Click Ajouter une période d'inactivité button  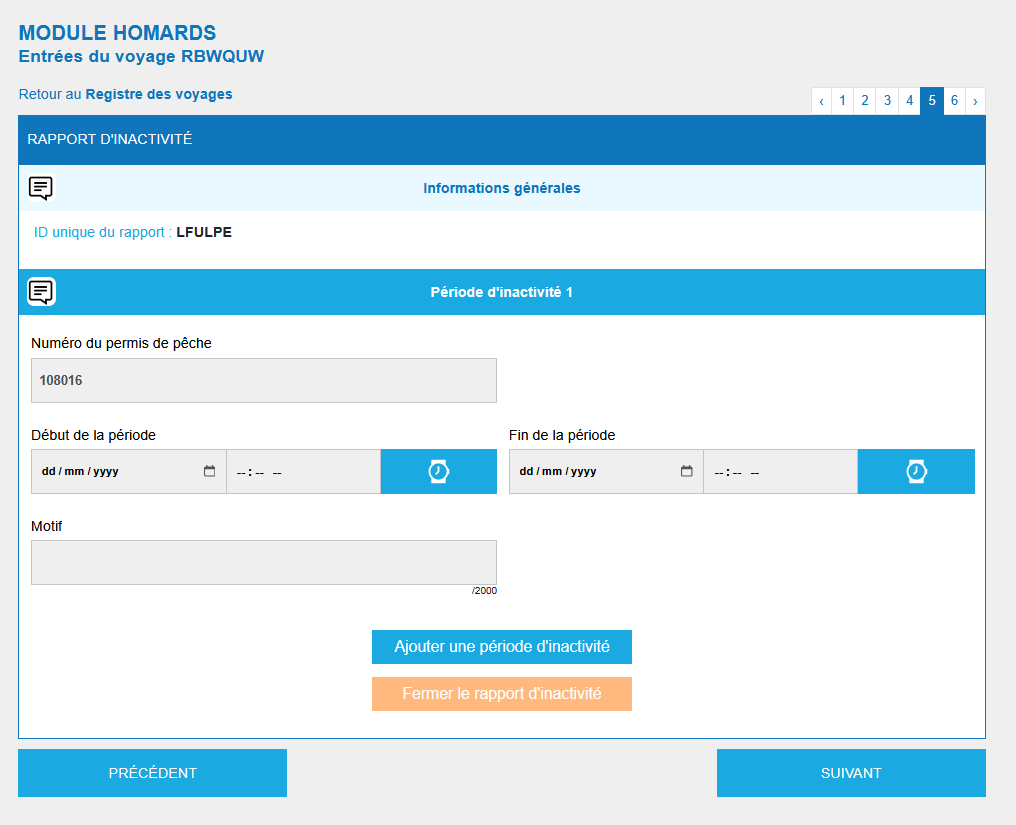[x=501, y=647]
